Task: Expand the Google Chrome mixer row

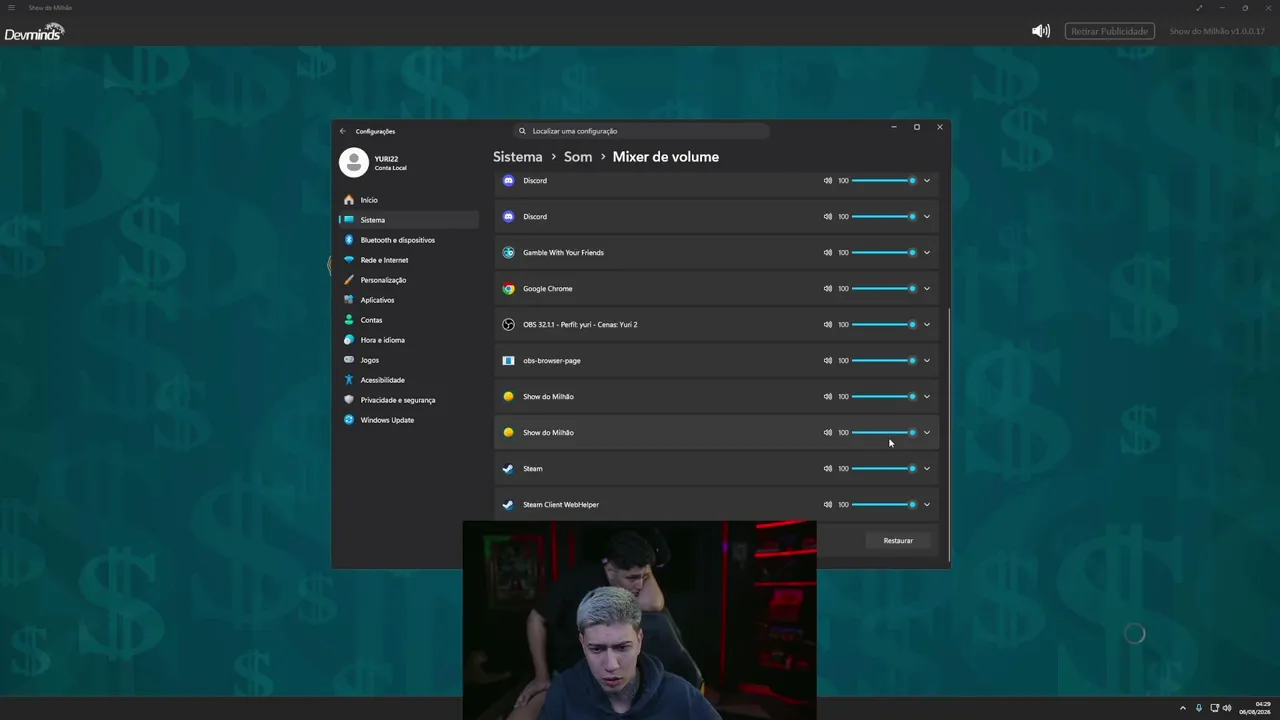Action: click(x=927, y=289)
